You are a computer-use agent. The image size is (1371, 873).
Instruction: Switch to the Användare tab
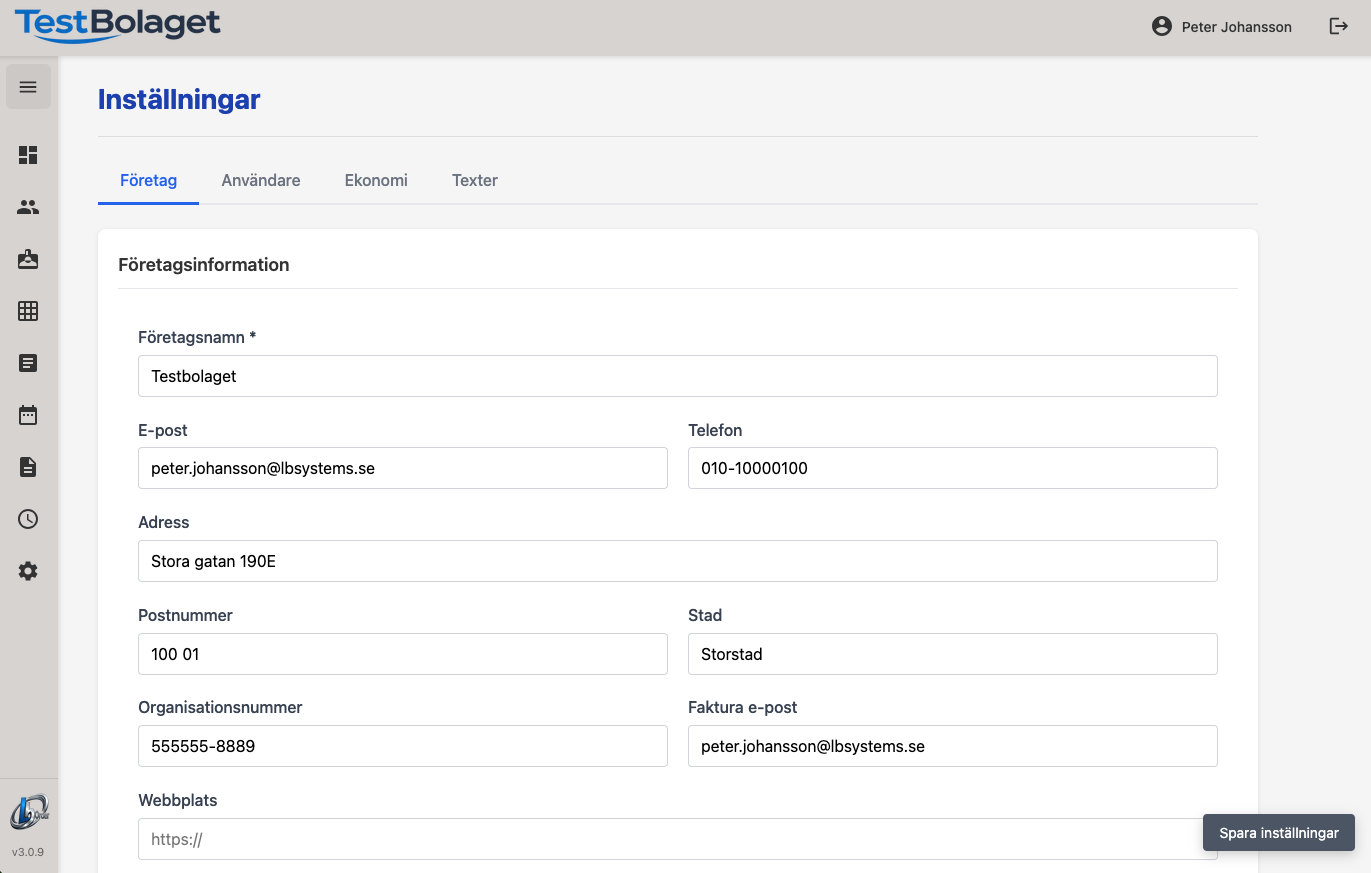pos(261,181)
